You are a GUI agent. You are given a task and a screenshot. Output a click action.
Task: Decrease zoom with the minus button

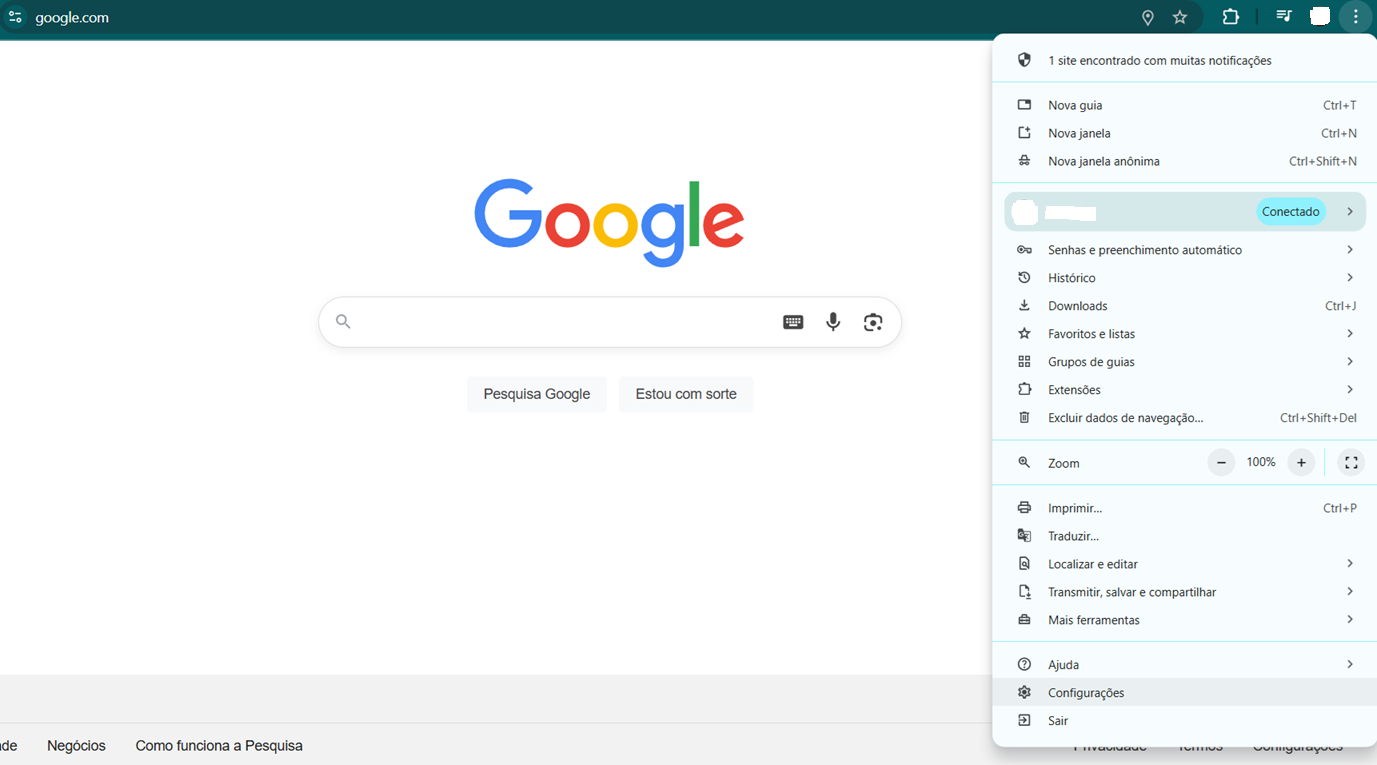(x=1221, y=462)
